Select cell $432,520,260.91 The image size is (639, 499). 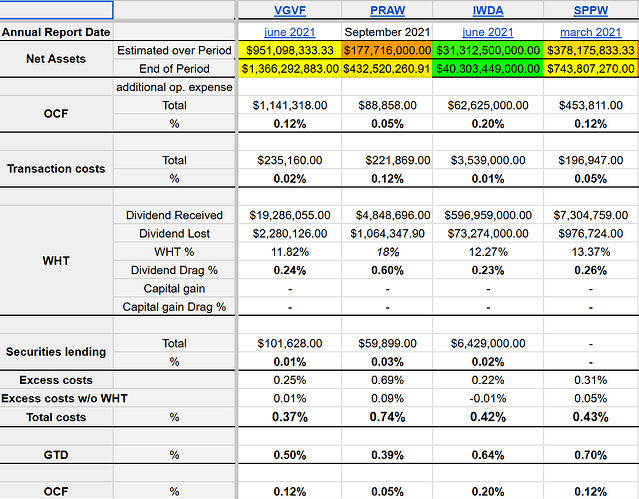click(x=387, y=68)
